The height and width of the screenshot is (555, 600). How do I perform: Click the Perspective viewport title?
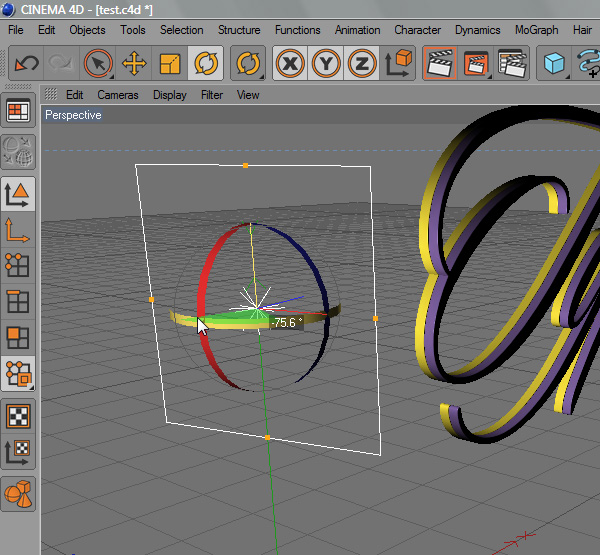(x=73, y=115)
